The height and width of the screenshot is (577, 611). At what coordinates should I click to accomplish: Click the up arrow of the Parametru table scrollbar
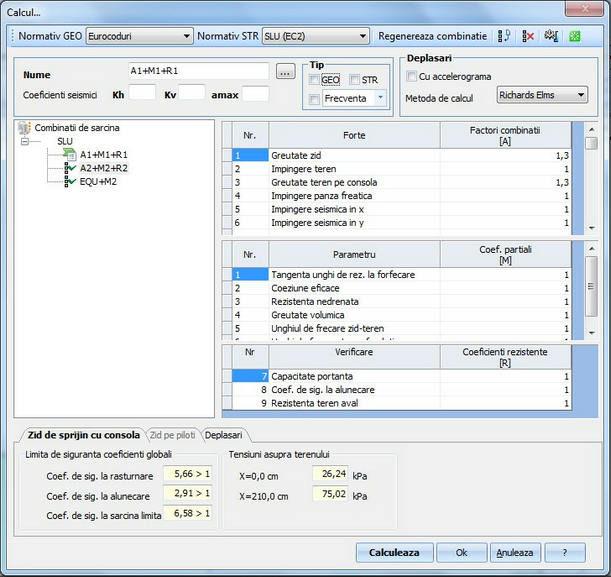pos(592,249)
